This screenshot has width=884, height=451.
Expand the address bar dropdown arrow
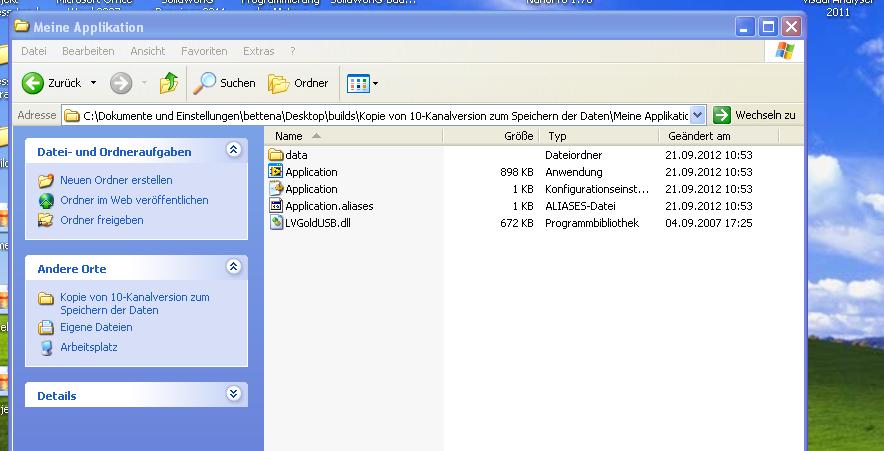click(x=697, y=115)
